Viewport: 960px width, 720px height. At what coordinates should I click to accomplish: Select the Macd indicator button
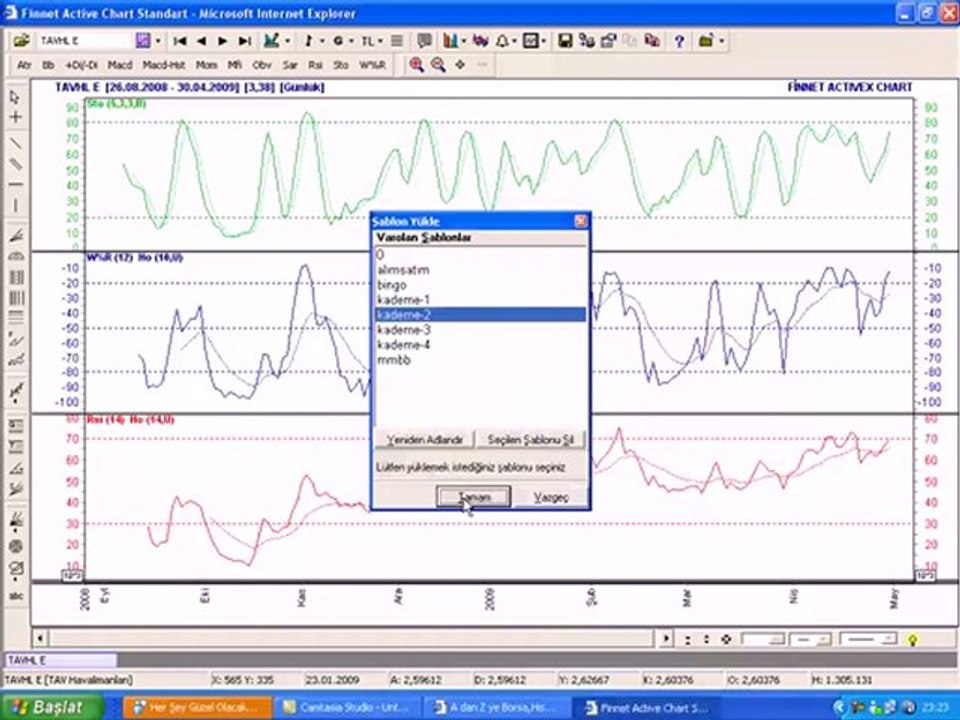point(120,65)
